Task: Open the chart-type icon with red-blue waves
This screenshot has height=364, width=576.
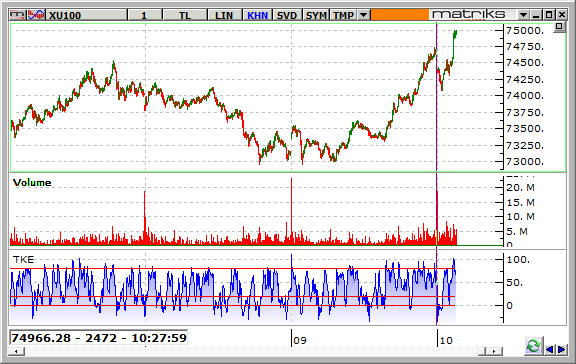Action: pos(36,15)
